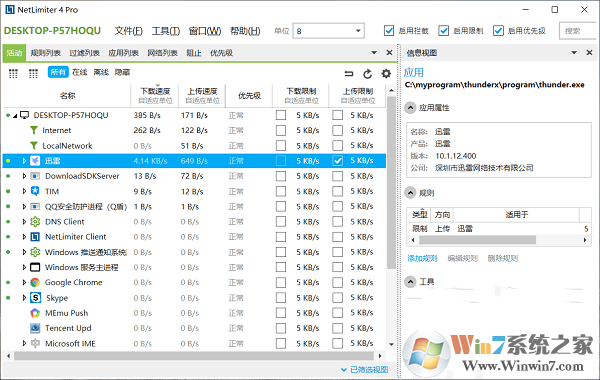600x380 pixels.
Task: Open the gear settings icon in activity toolbar
Action: 386,73
